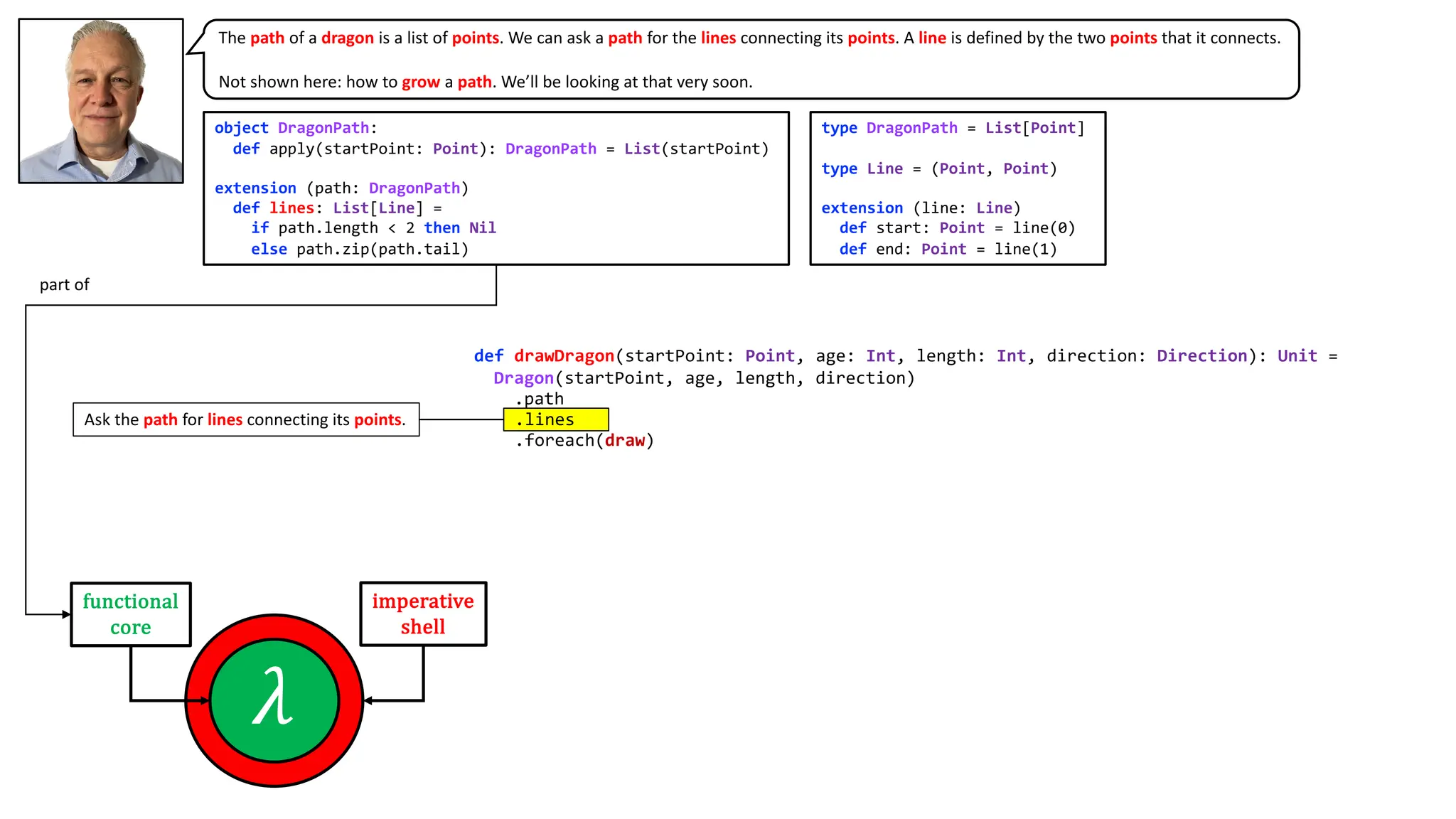Click the presenter portrait photo
Image resolution: width=1456 pixels, height=819 pixels.
click(101, 101)
